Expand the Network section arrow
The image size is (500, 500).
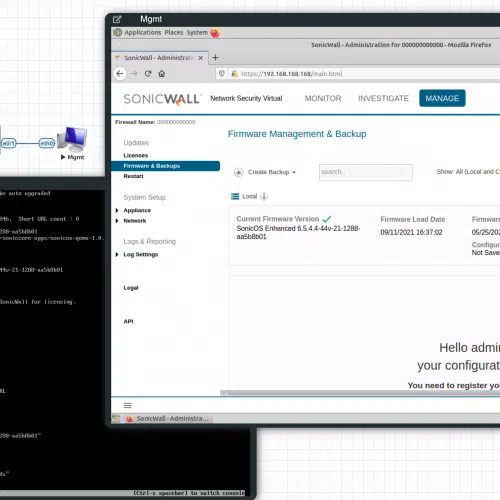117,221
